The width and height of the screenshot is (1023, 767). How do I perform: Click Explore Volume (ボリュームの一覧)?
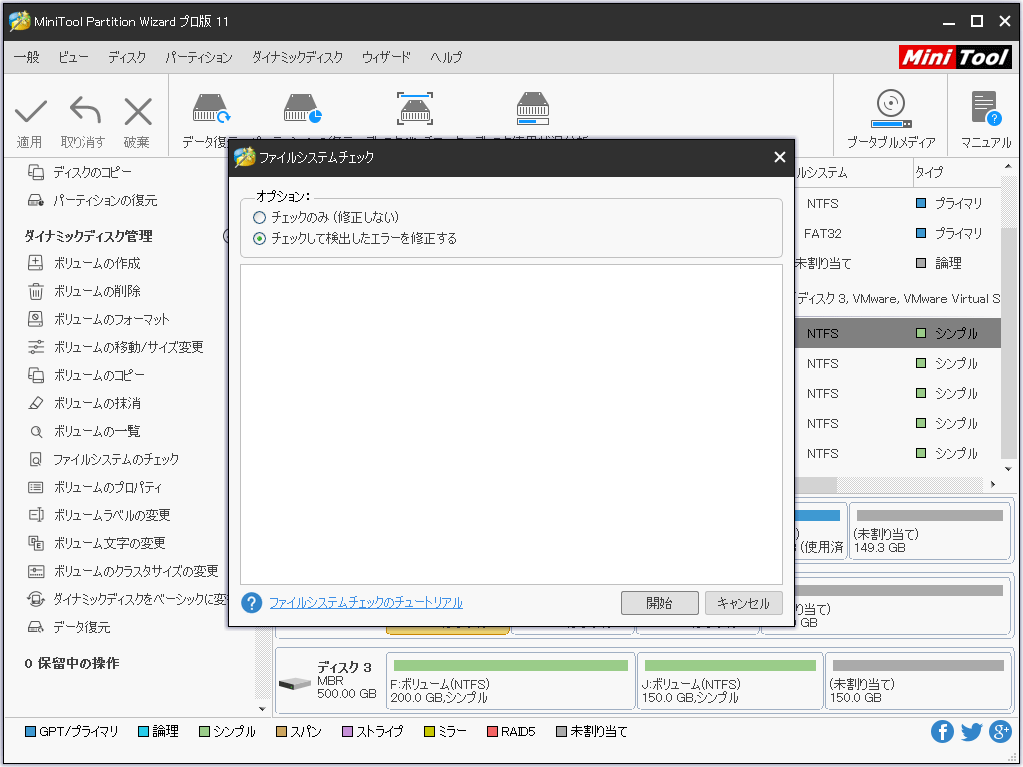(x=84, y=431)
